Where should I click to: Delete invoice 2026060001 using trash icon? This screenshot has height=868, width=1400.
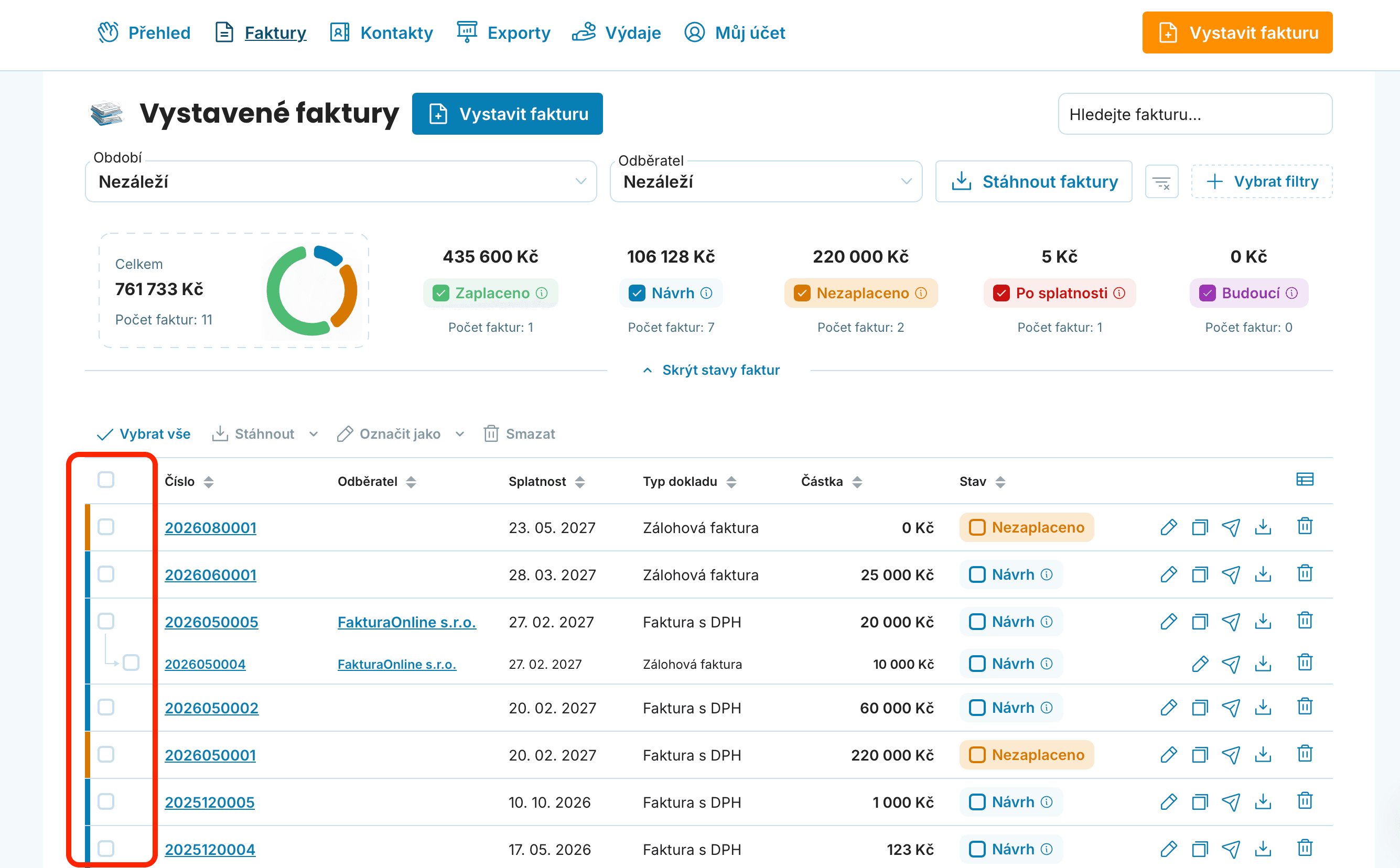[1305, 573]
